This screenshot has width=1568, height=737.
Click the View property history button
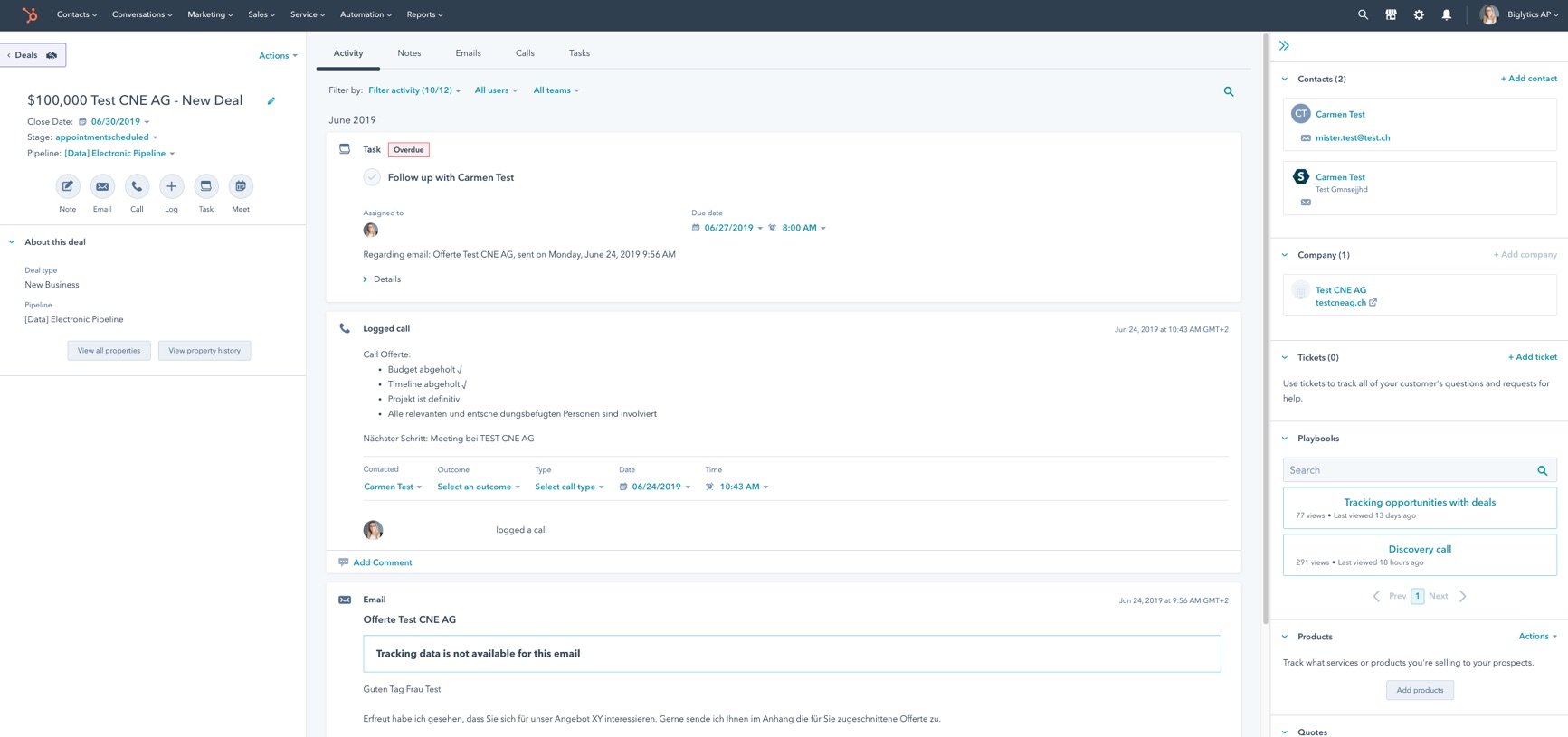204,351
